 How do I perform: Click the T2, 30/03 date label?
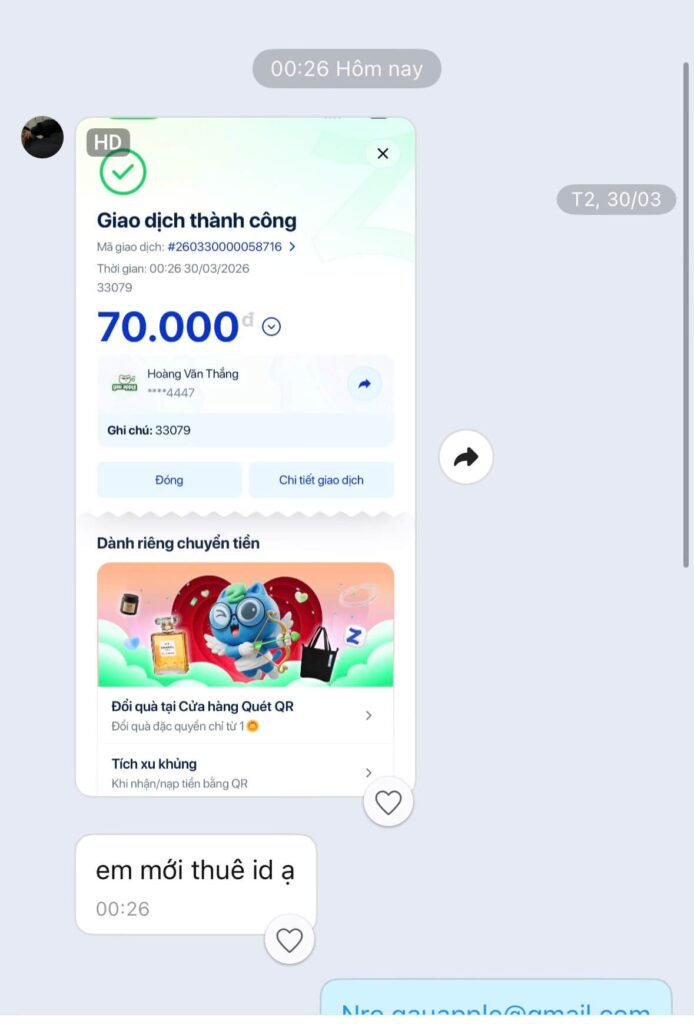click(x=616, y=199)
